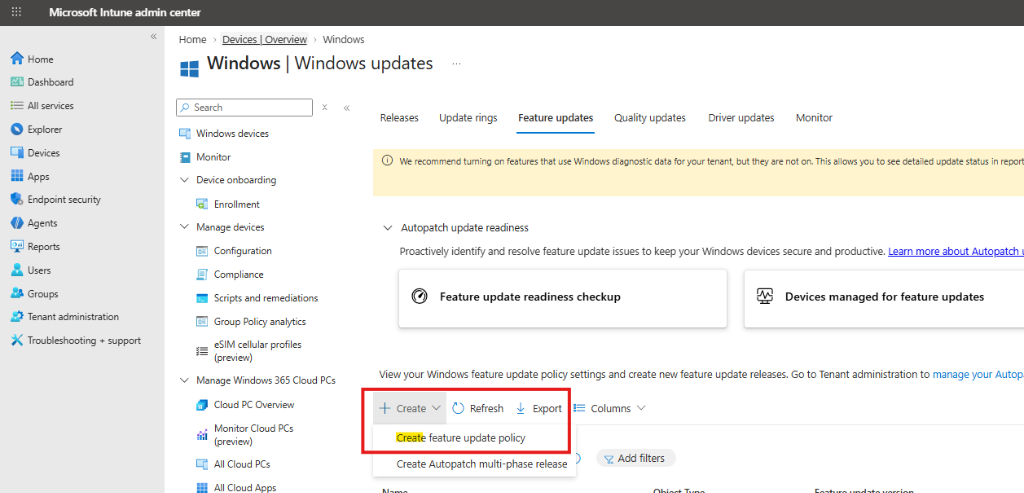Click the All Cloud Apps icon
Screen dimensions: 1024x493
[202, 487]
